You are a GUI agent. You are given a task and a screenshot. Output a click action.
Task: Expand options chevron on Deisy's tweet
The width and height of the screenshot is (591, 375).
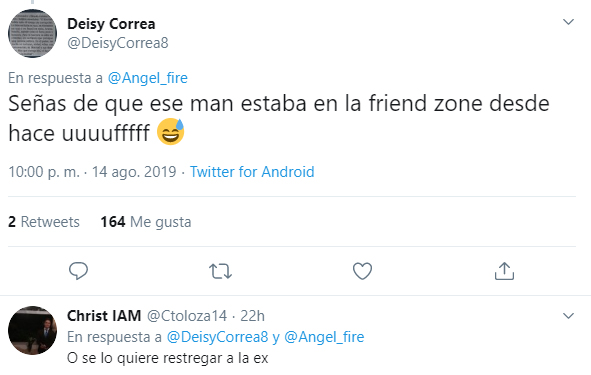pyautogui.click(x=568, y=22)
